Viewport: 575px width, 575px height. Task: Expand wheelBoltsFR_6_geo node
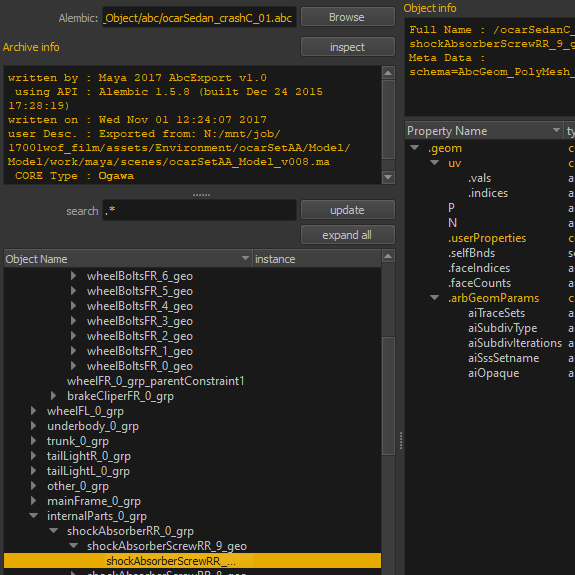click(x=73, y=276)
